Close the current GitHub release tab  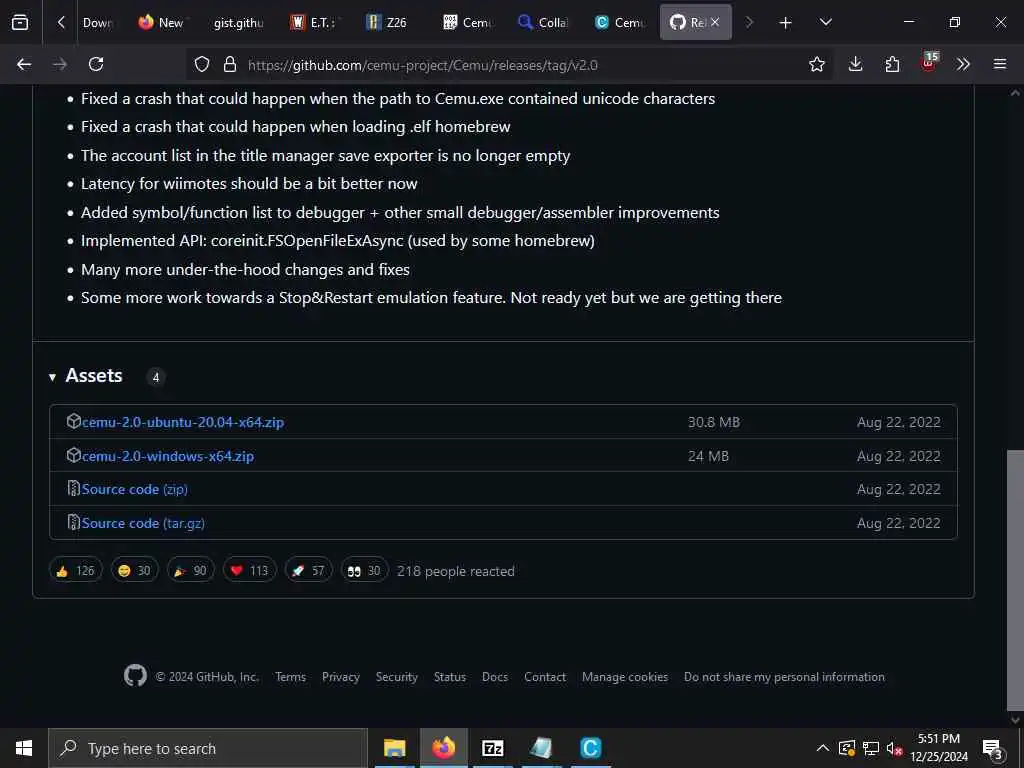(715, 22)
